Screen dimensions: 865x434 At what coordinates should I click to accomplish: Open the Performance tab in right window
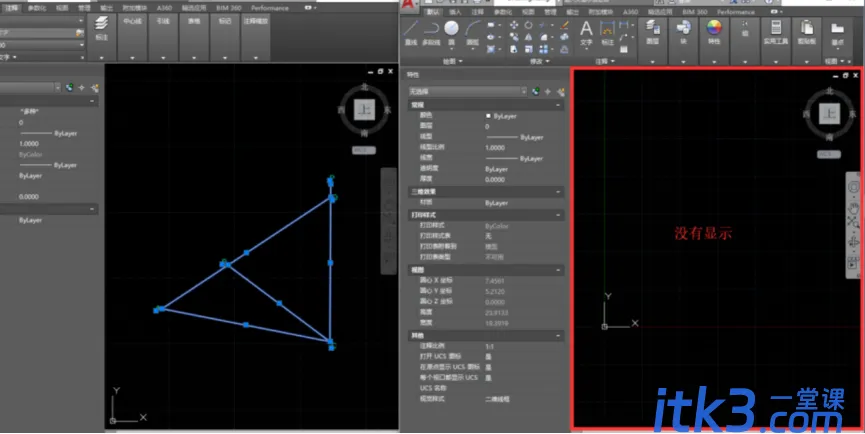coord(736,12)
